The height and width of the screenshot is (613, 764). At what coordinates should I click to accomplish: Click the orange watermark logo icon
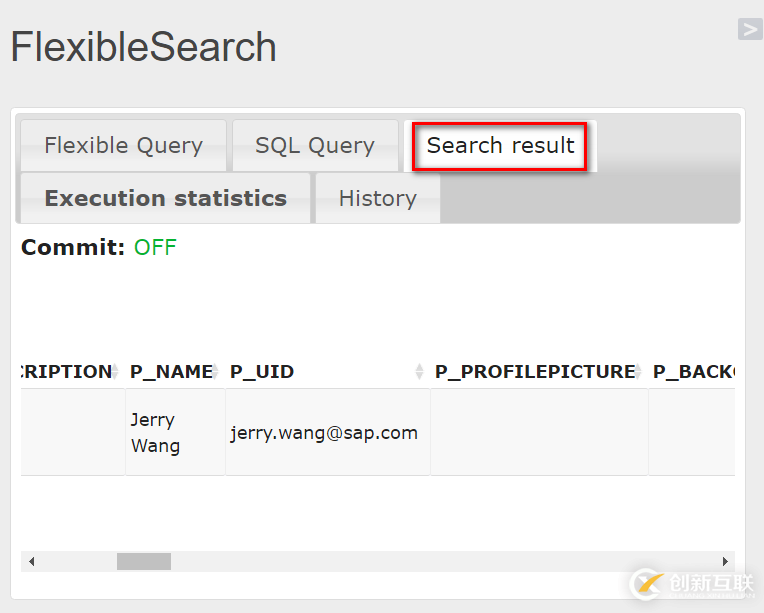646,583
